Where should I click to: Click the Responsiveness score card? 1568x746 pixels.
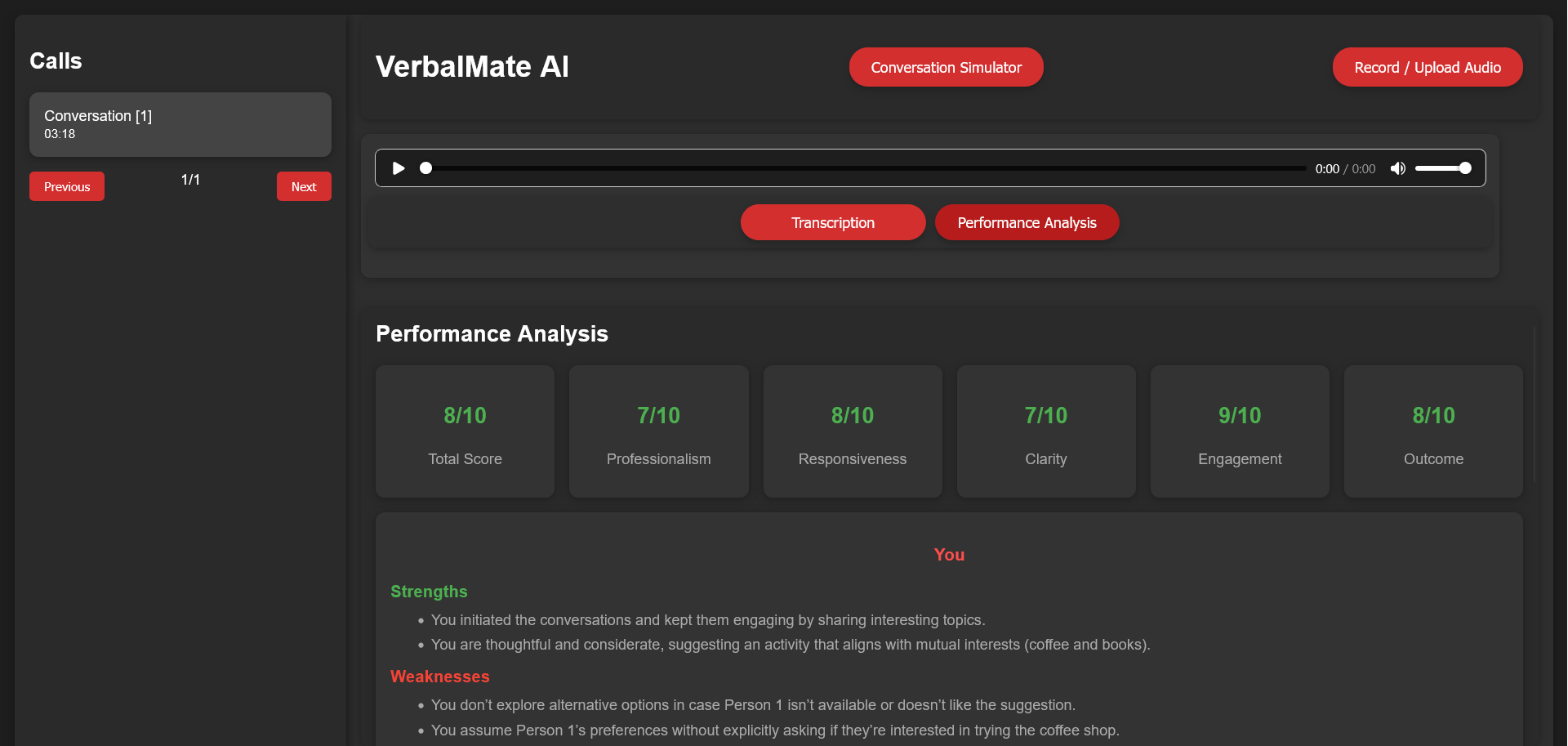[853, 431]
